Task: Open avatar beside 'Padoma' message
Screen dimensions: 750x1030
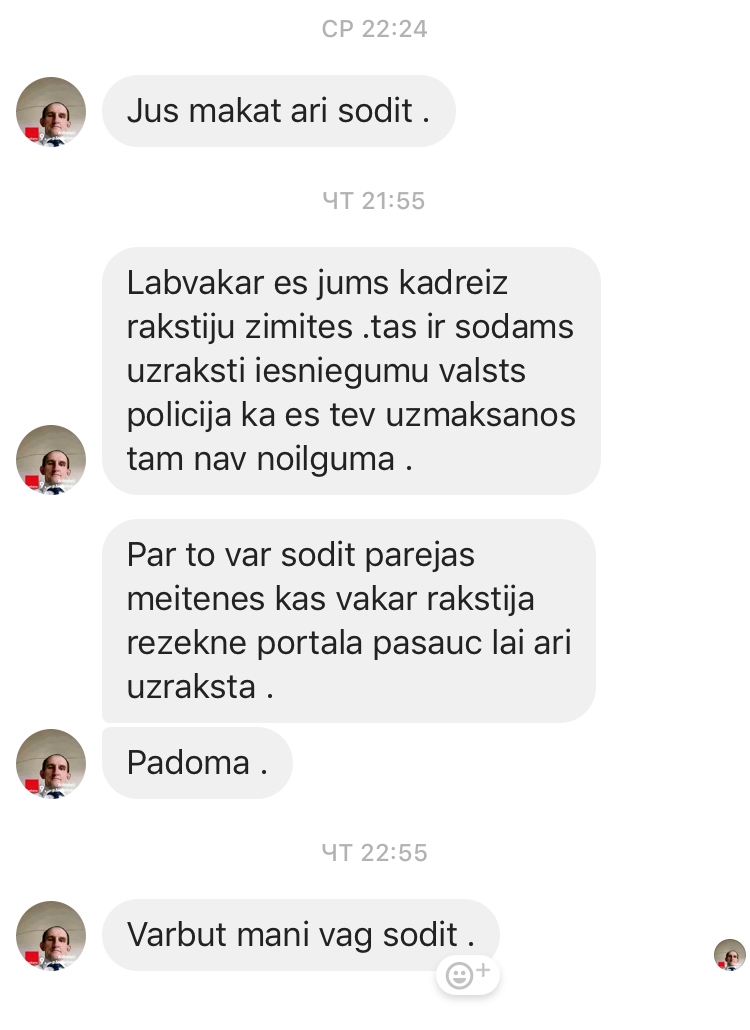Action: [51, 763]
